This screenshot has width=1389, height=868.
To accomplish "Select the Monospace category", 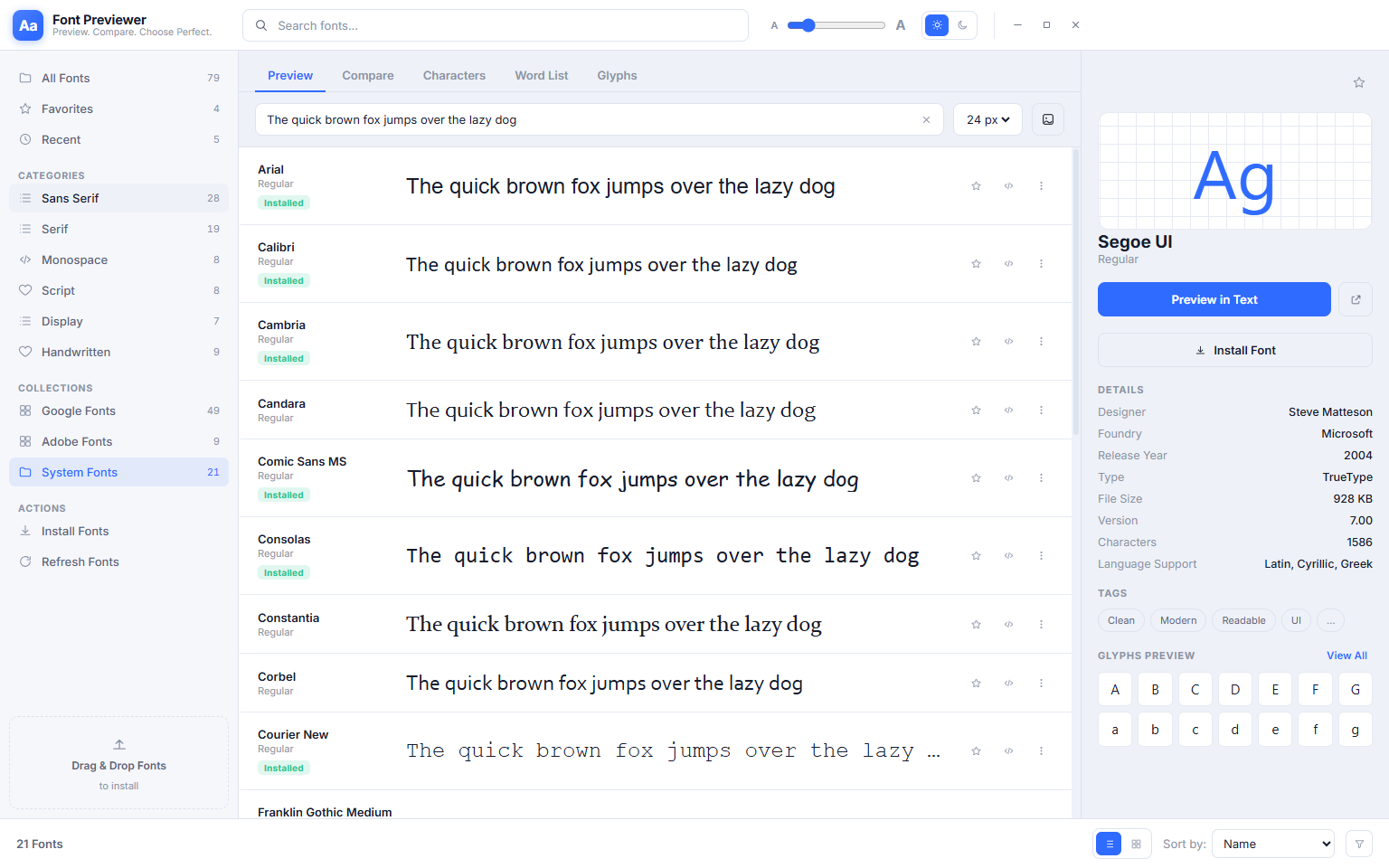I will (x=118, y=259).
